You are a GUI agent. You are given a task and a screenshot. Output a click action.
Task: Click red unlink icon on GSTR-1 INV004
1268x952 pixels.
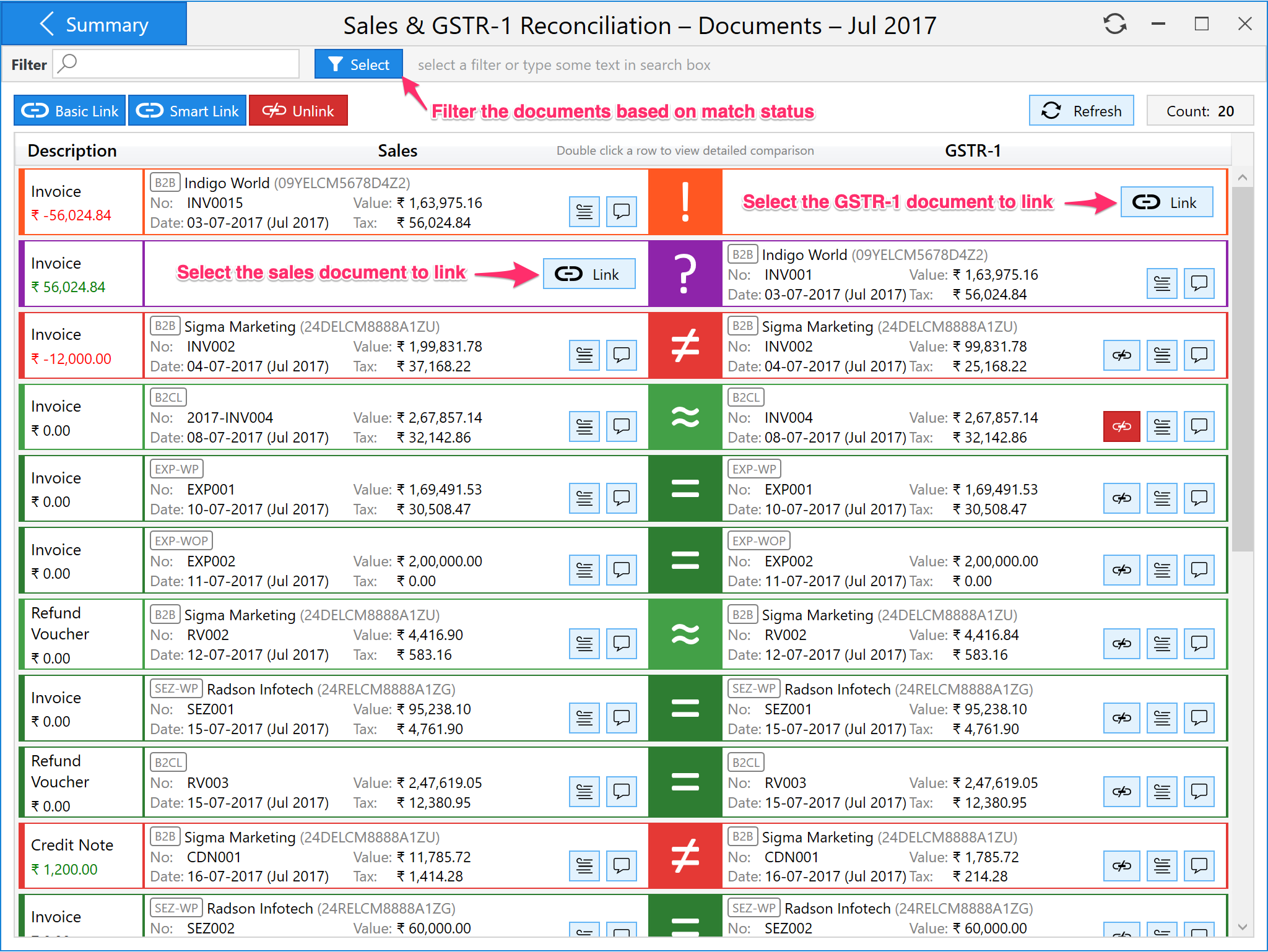[1121, 426]
